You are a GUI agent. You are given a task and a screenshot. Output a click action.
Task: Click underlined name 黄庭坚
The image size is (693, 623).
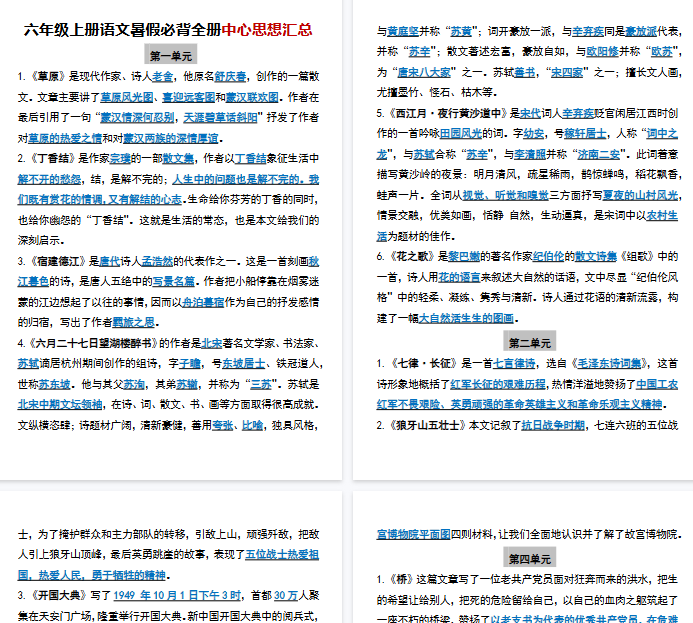(x=403, y=31)
